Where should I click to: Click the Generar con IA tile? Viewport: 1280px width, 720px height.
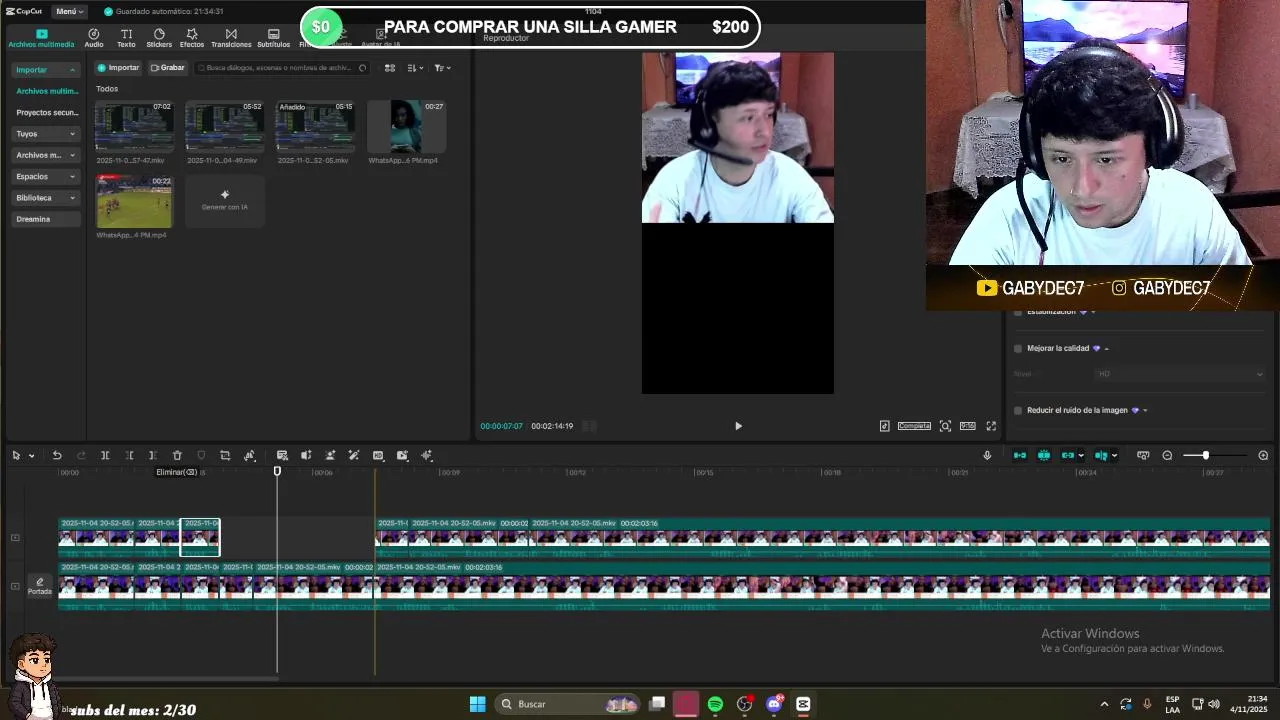pos(224,201)
